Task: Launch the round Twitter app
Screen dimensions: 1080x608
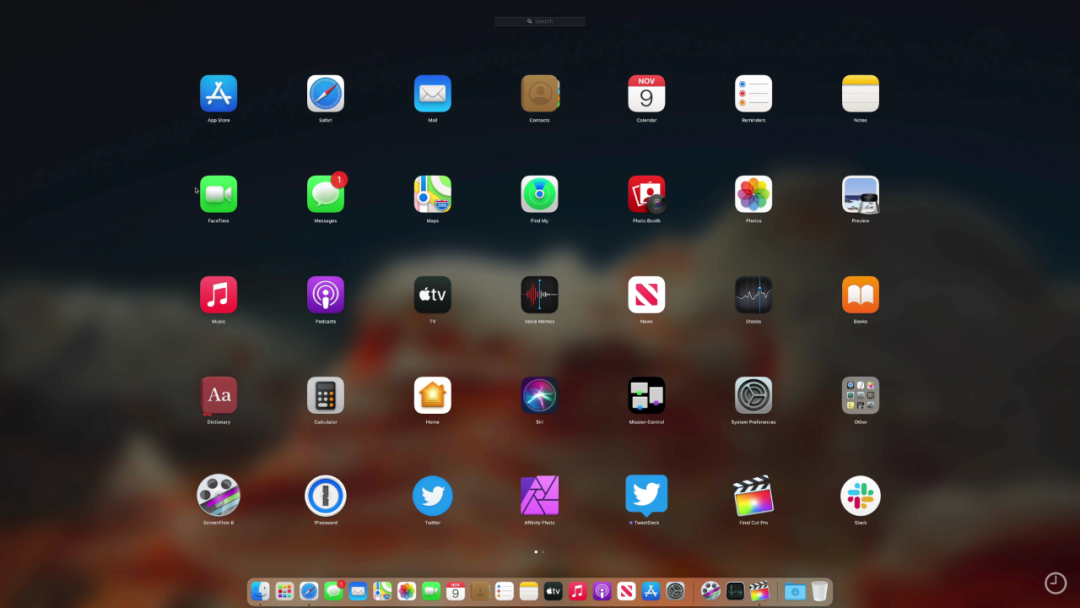Action: pyautogui.click(x=433, y=495)
